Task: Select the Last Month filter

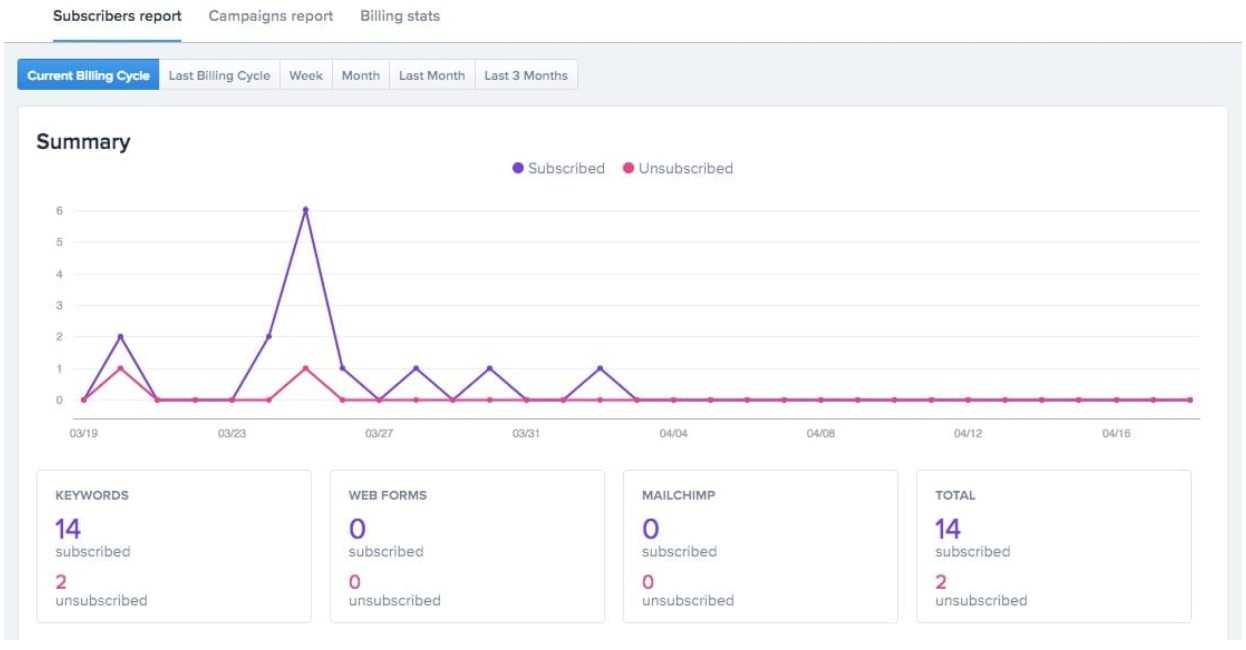Action: [x=432, y=75]
